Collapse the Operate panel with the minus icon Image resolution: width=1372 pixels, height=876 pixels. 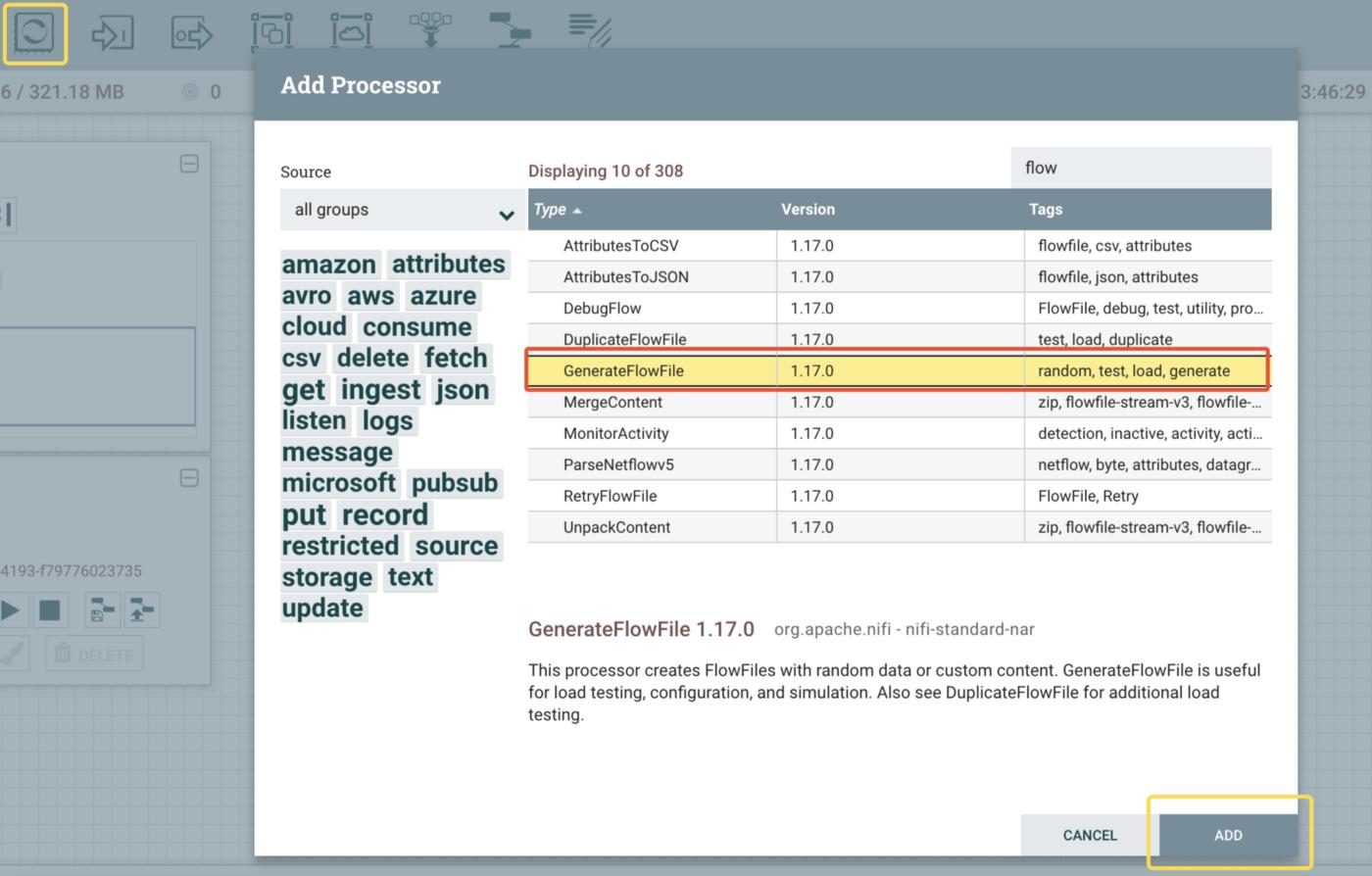point(189,477)
